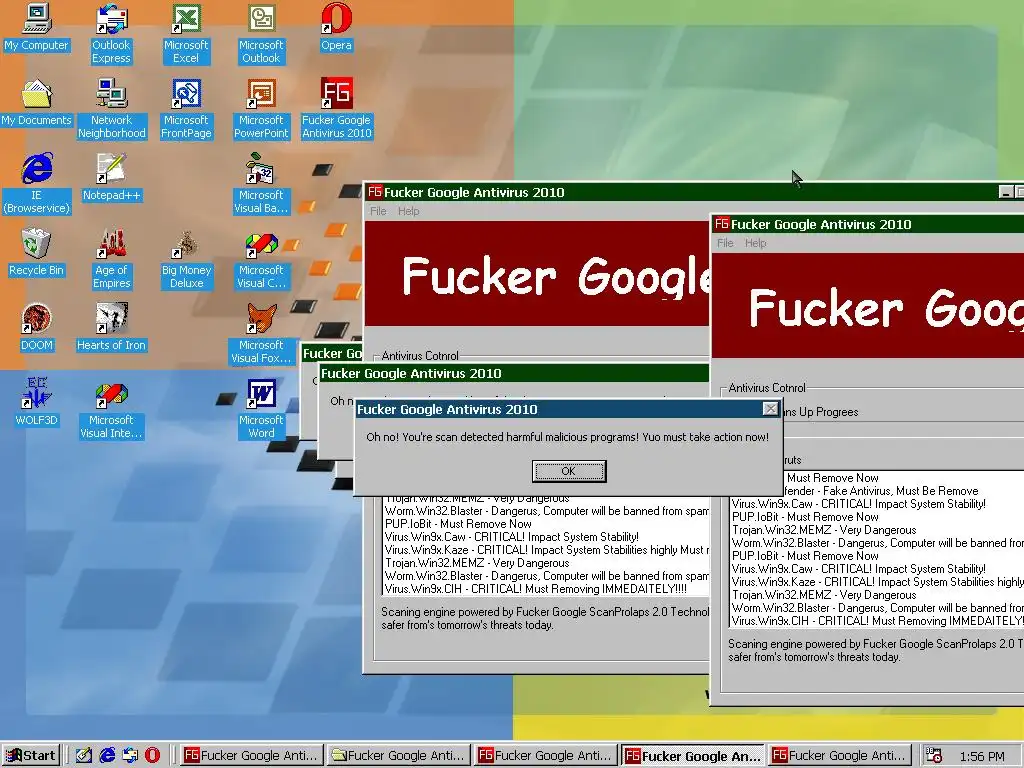Select Virus.Win9x.CIH row in right window list
Viewport: 1024px width, 768px height.
click(877, 621)
